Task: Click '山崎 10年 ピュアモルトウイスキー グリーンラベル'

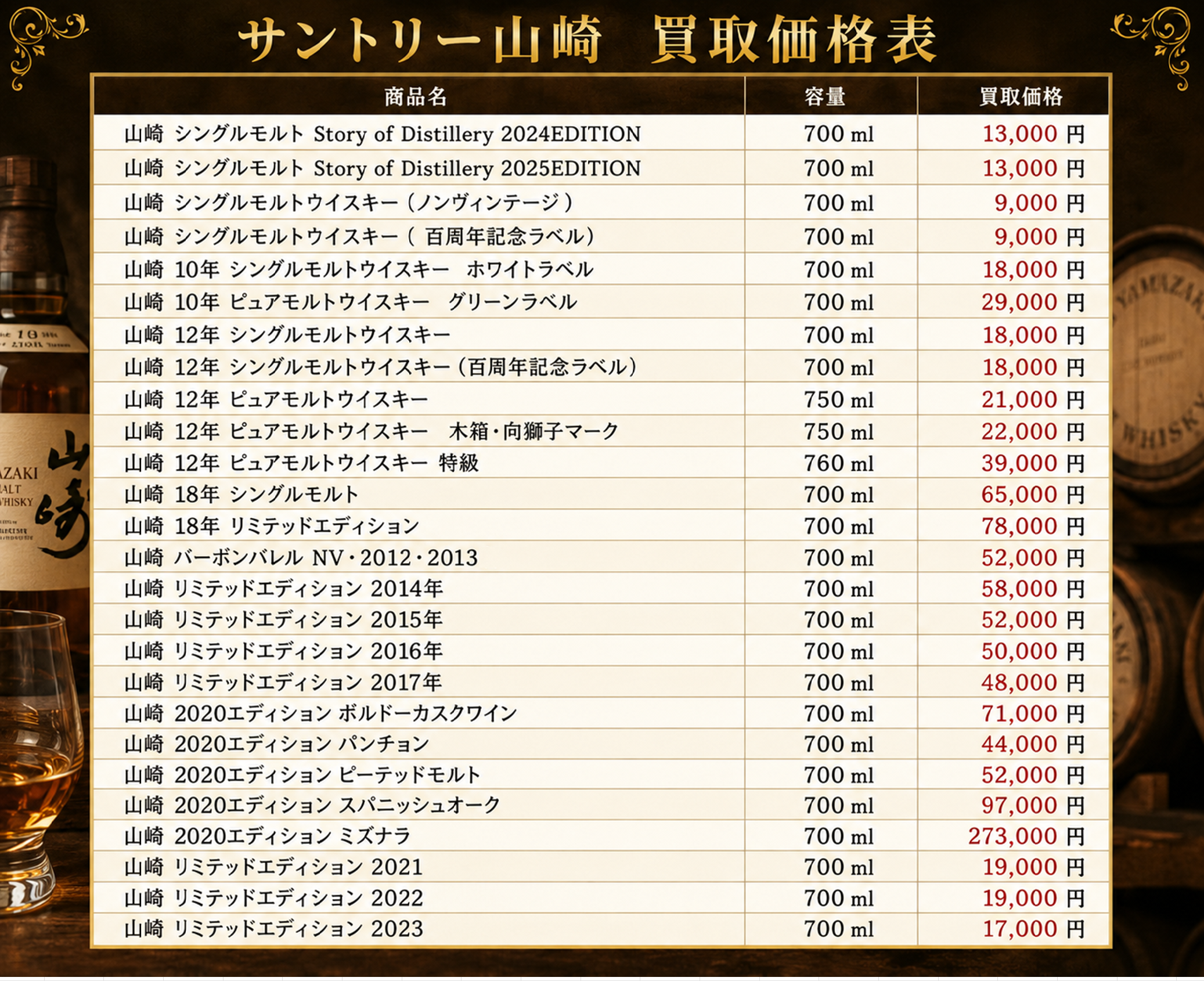Action: [351, 302]
